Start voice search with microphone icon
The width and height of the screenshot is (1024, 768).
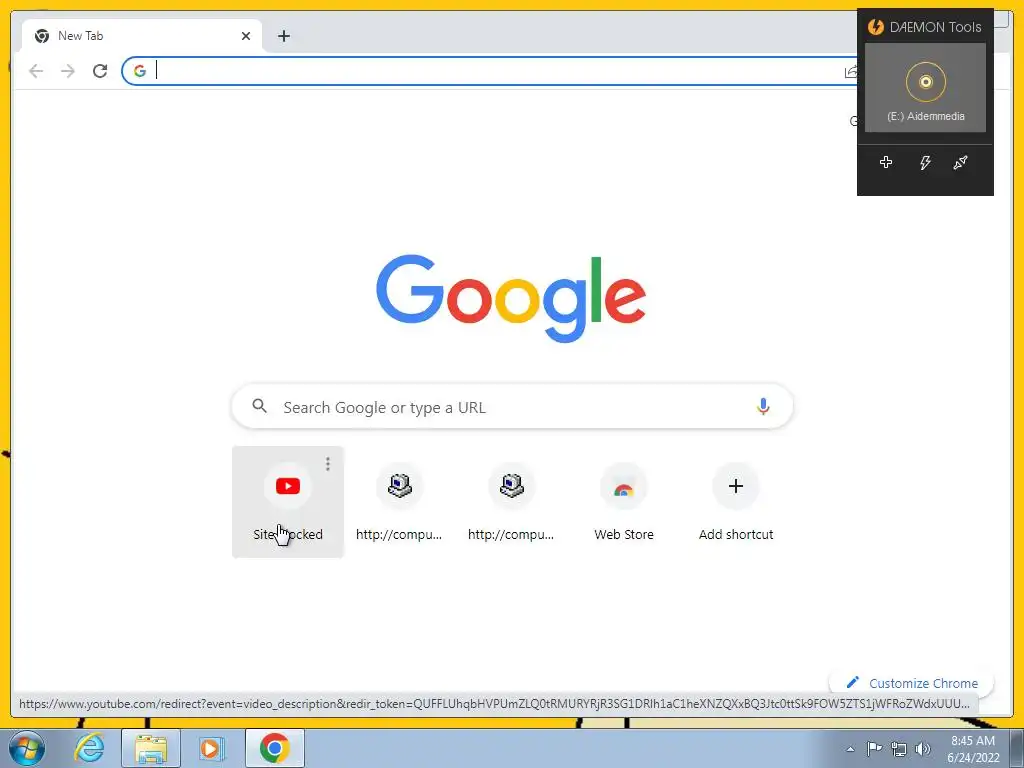coord(763,406)
